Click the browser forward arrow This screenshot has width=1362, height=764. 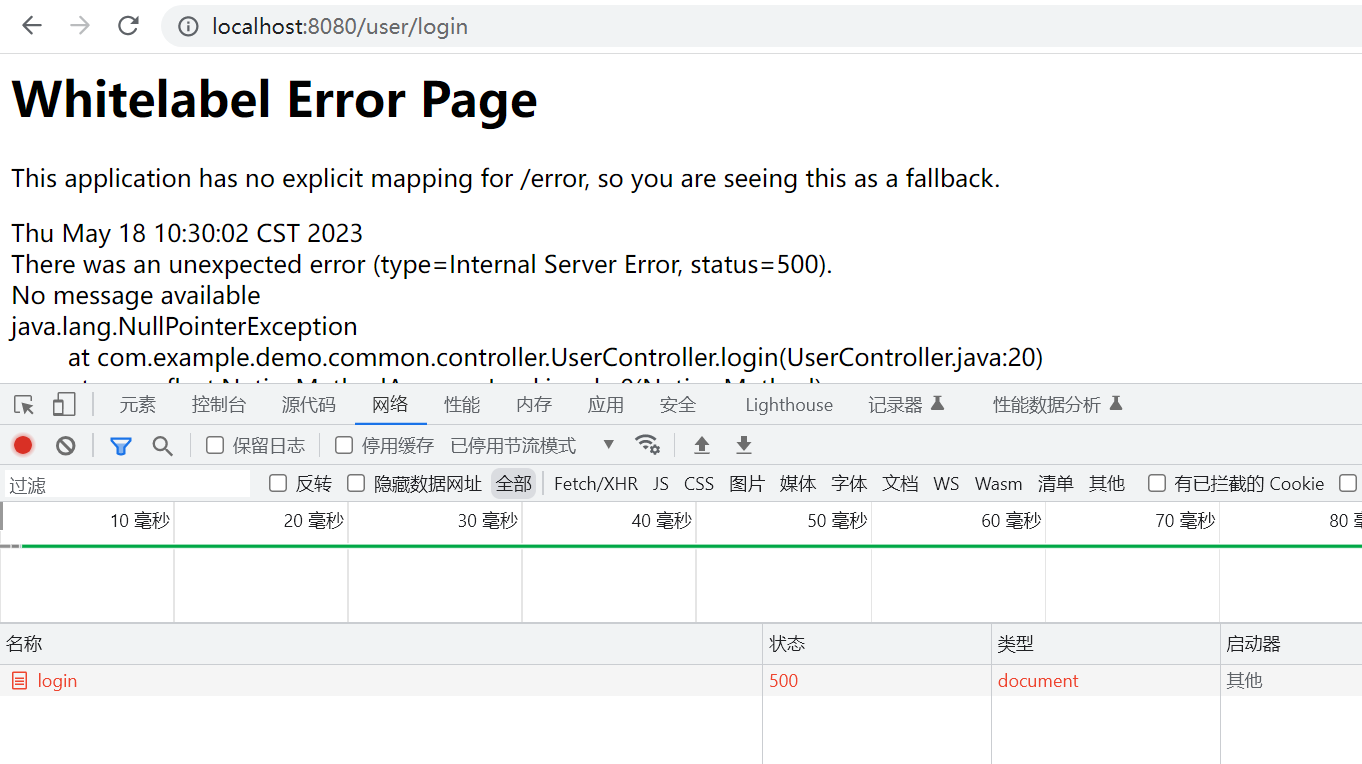coord(80,26)
